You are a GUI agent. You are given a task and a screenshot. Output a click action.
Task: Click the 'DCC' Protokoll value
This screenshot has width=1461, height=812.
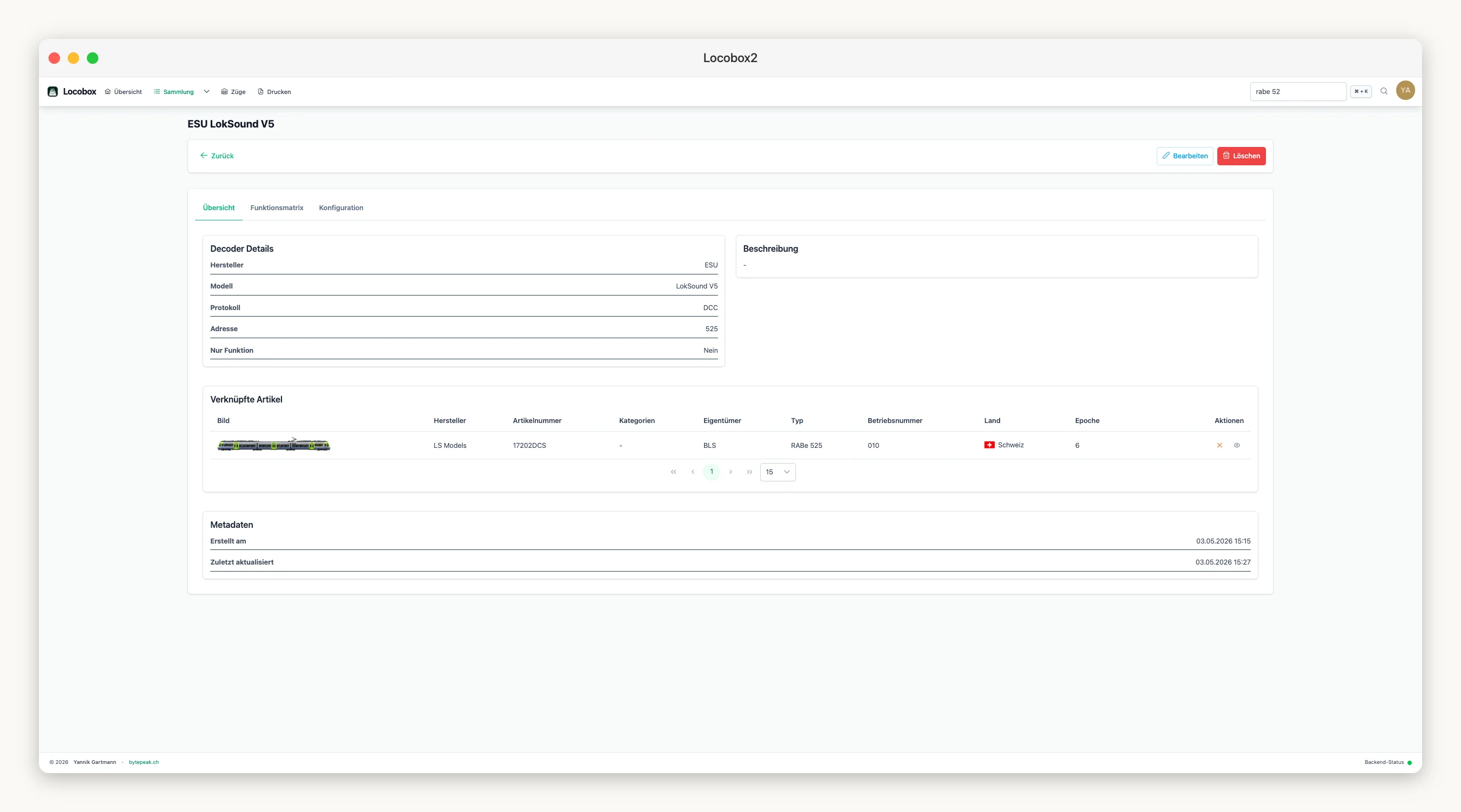[x=710, y=308]
